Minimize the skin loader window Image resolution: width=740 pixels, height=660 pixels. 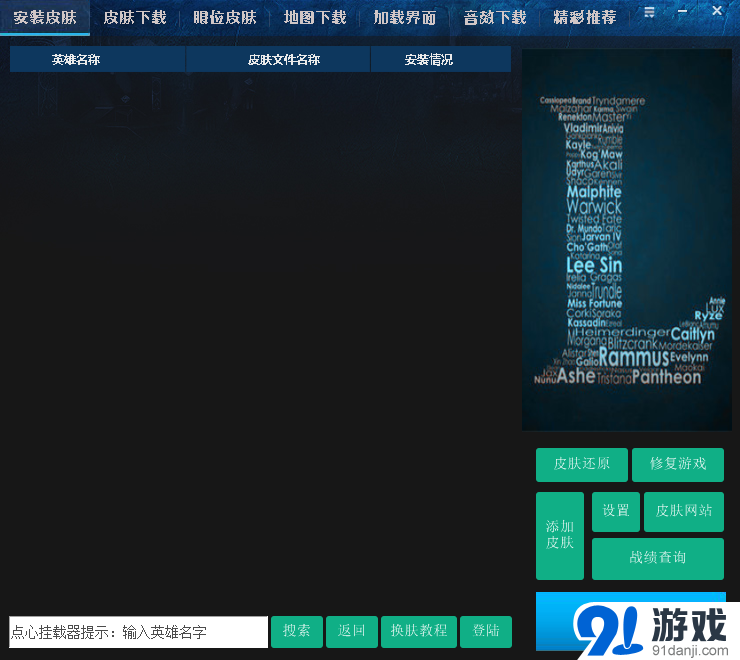pos(682,11)
